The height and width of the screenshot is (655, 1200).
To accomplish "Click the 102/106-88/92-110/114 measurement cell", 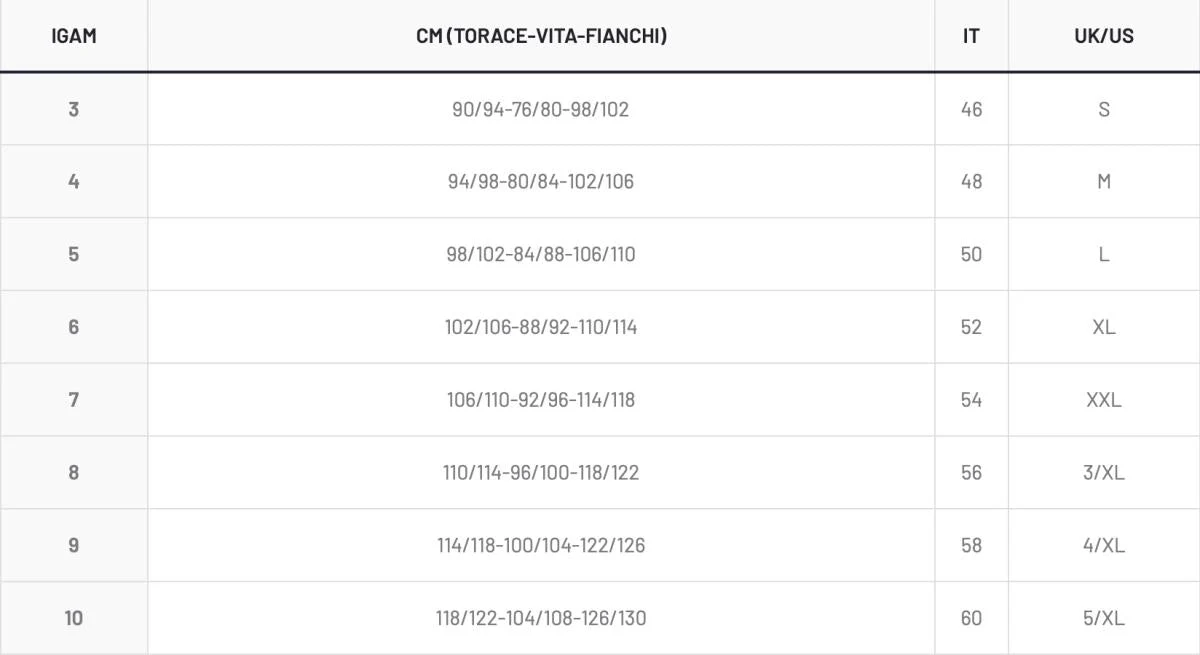I will [541, 327].
